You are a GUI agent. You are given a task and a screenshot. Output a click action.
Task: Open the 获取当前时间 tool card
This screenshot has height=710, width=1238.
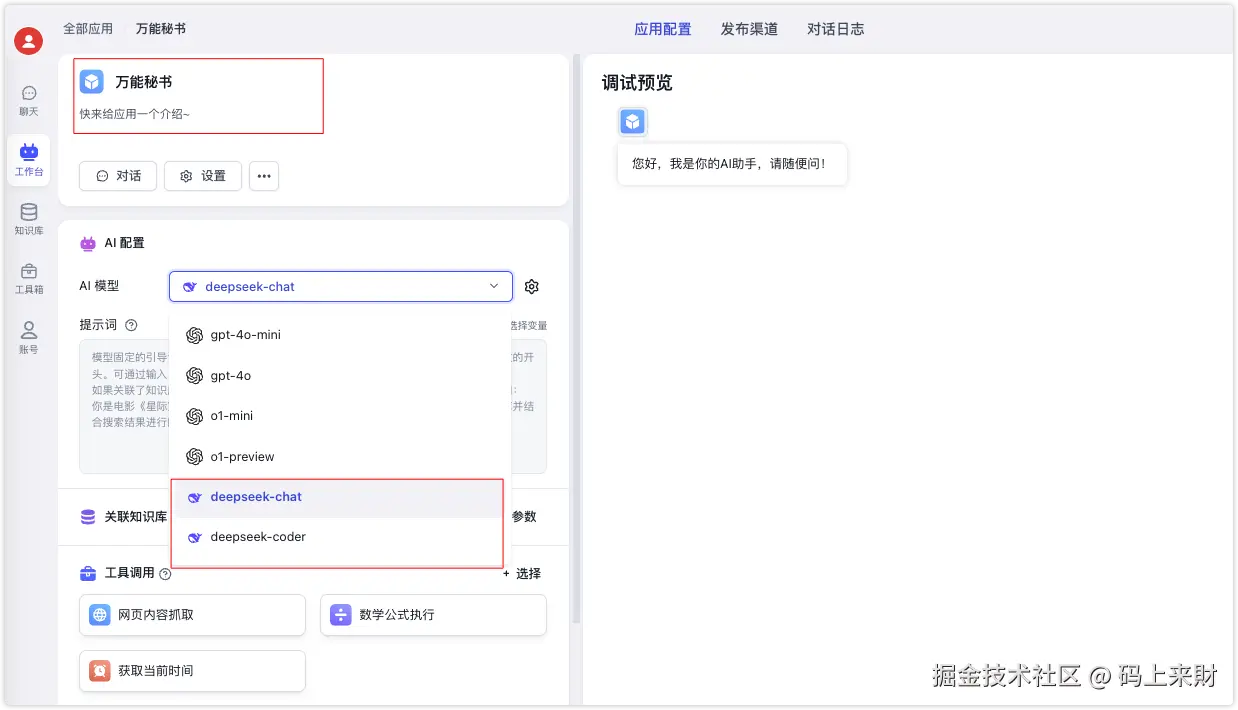[x=192, y=671]
